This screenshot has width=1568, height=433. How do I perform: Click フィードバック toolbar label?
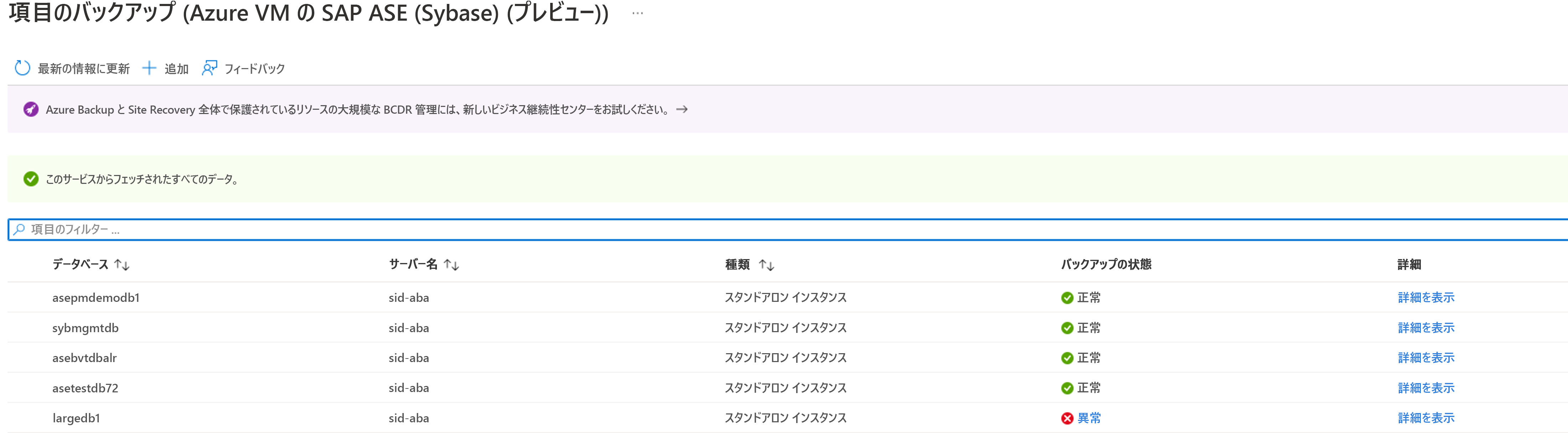[254, 69]
